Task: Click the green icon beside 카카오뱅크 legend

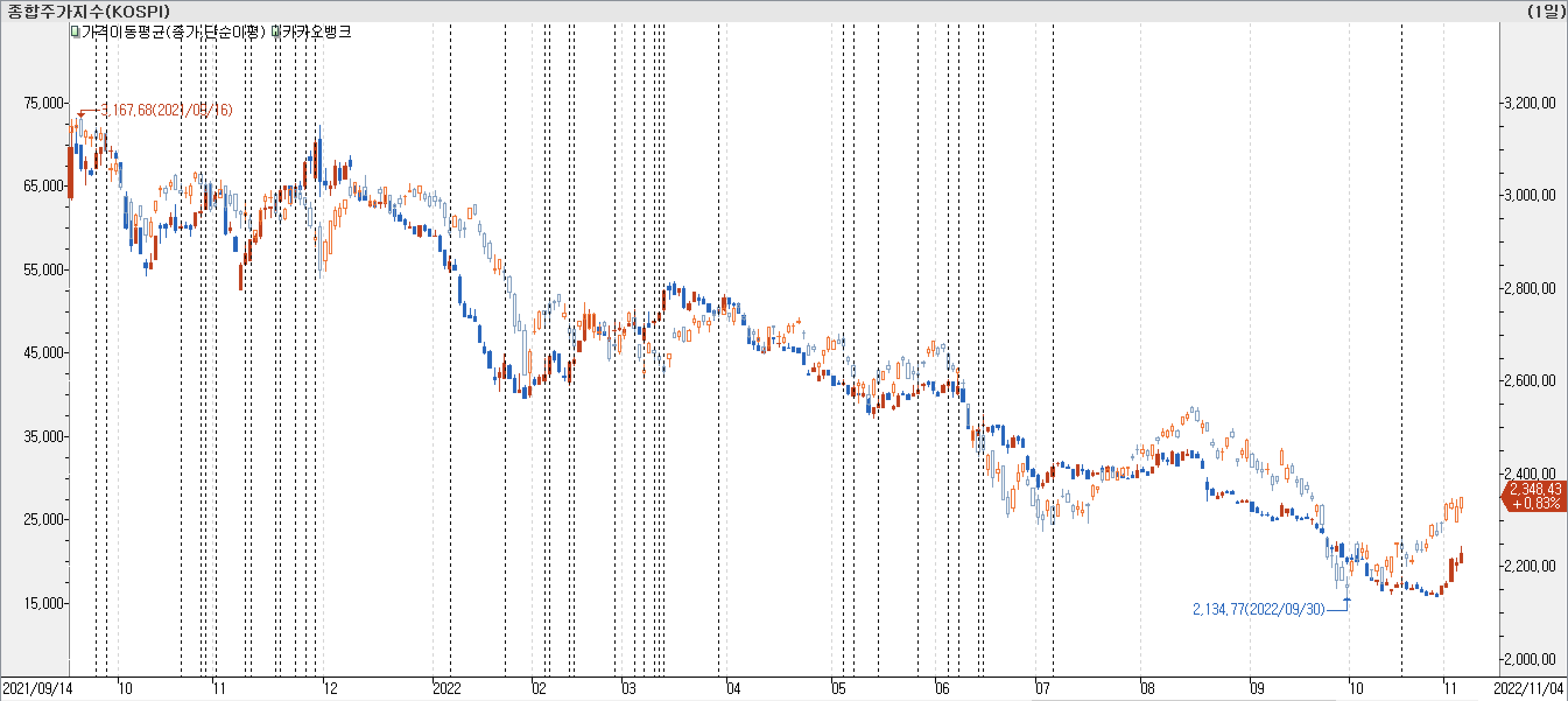Action: 276,31
